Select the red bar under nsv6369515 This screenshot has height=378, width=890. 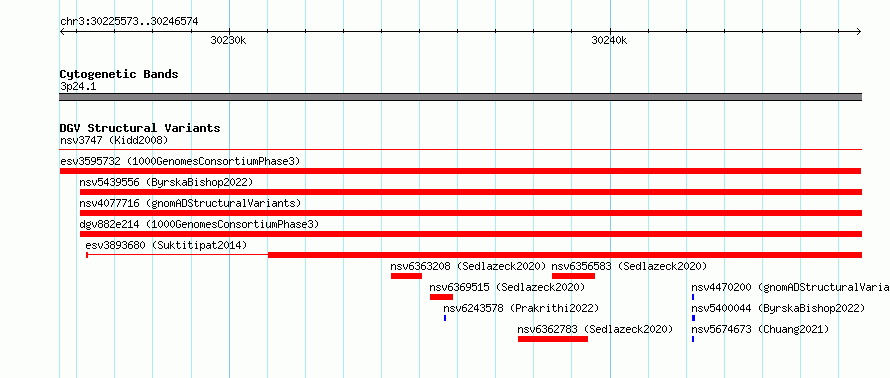tap(441, 297)
